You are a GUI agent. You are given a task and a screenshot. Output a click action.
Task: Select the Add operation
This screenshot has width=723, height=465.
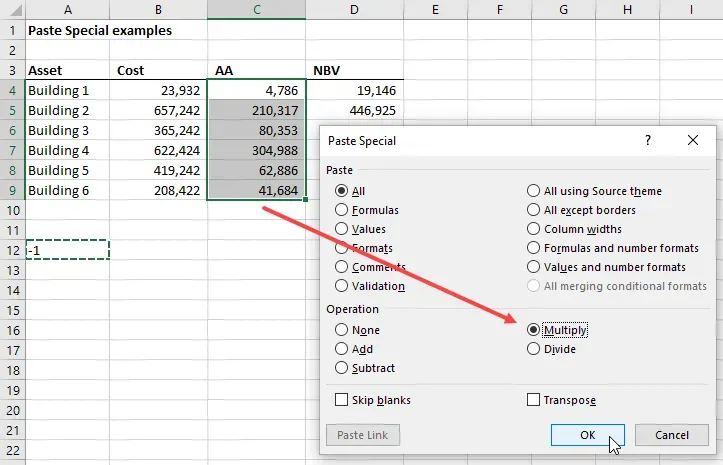[343, 349]
